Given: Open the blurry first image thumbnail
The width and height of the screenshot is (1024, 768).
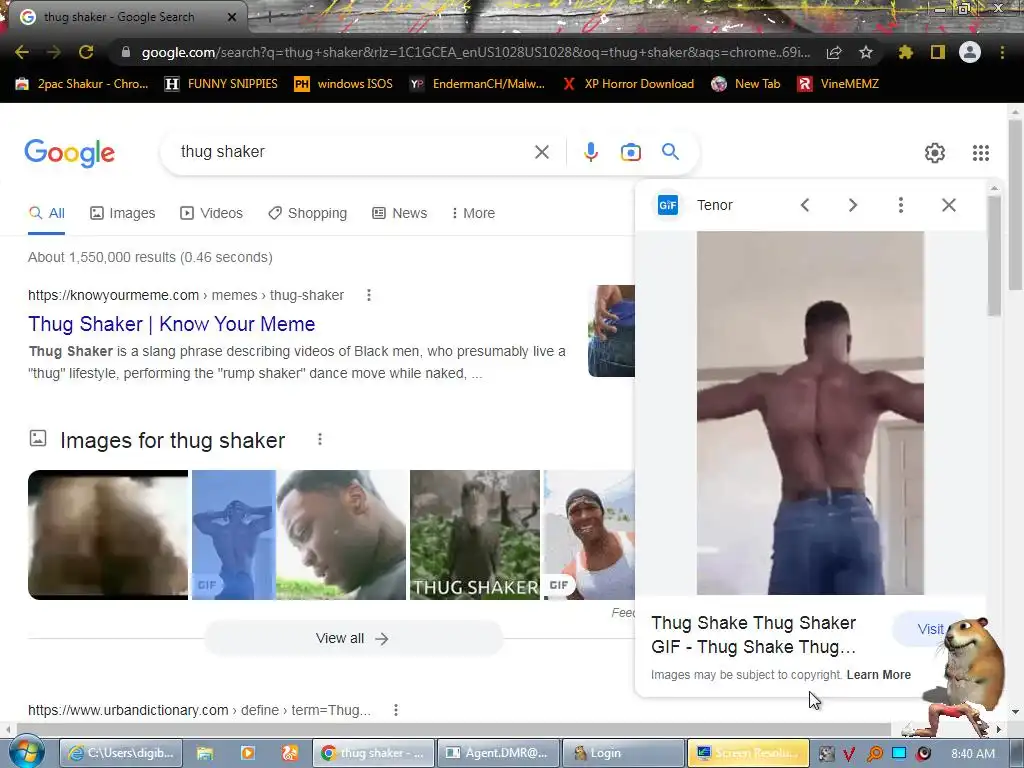Looking at the screenshot, I should tap(108, 535).
